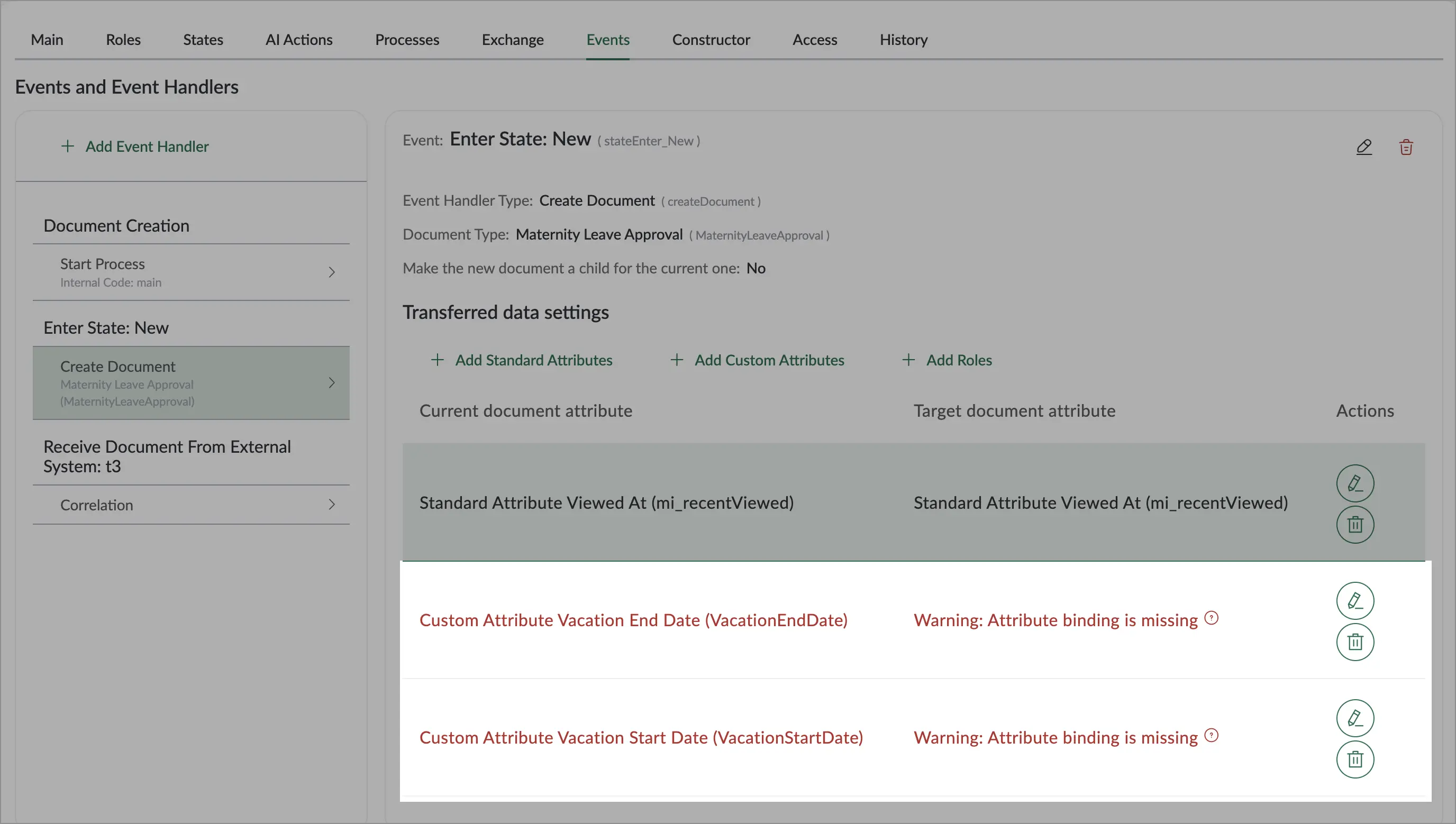Viewport: 1456px width, 824px height.
Task: Click the Receive Document From External System: t3 heading
Action: tap(167, 456)
